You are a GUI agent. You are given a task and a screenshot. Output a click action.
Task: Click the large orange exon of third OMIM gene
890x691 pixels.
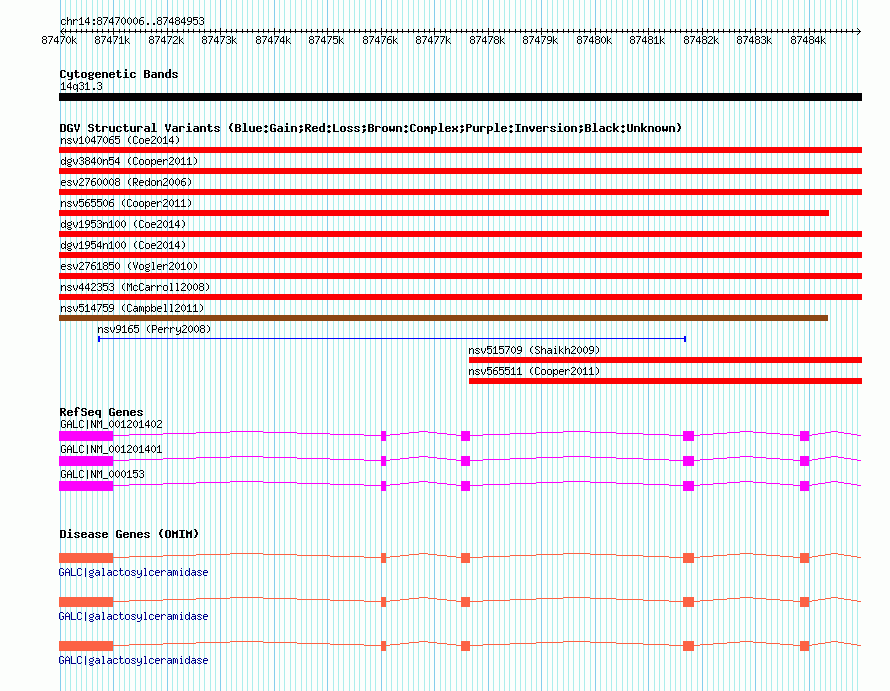coord(86,646)
